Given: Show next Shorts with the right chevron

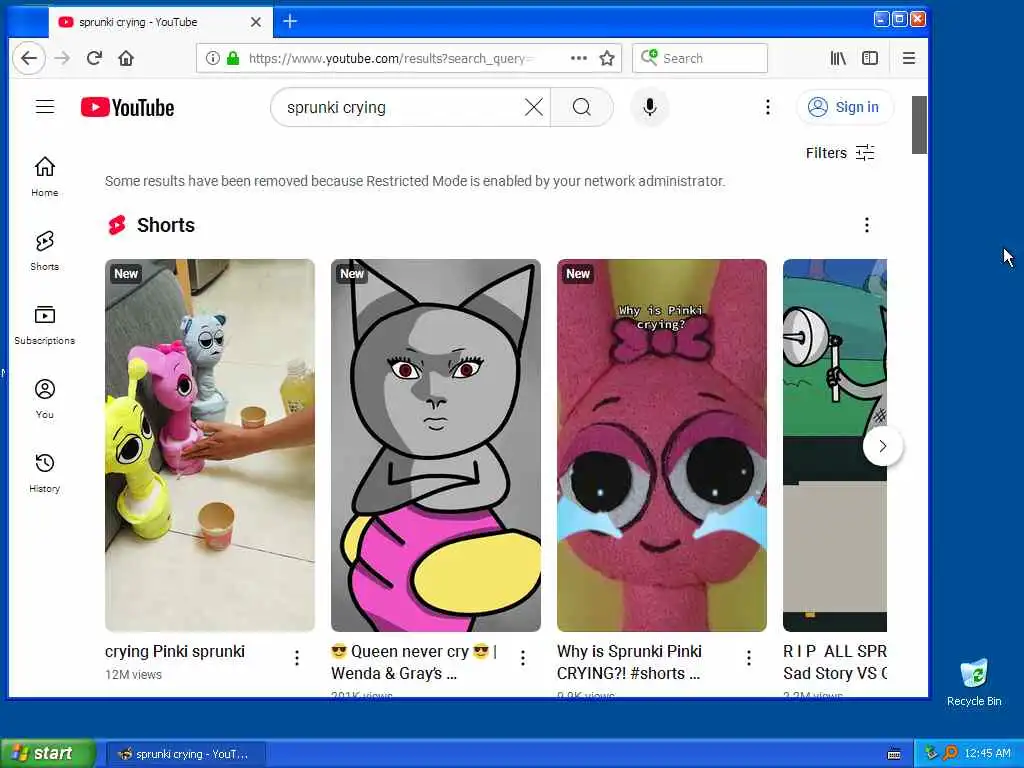Looking at the screenshot, I should click(883, 446).
